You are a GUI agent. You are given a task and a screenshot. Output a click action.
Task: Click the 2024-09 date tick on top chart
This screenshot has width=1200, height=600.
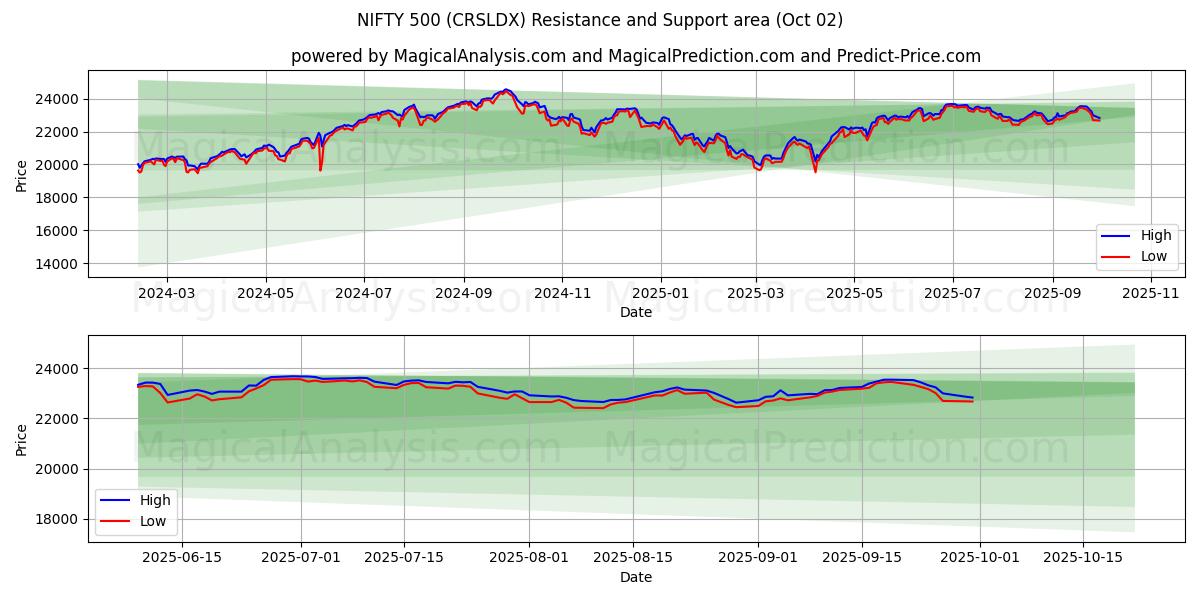463,295
